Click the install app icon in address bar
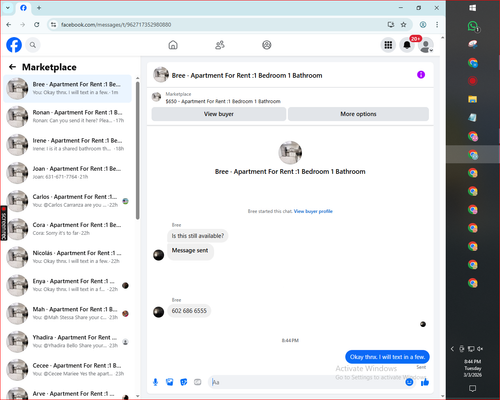This screenshot has height=400, width=500. tap(391, 24)
